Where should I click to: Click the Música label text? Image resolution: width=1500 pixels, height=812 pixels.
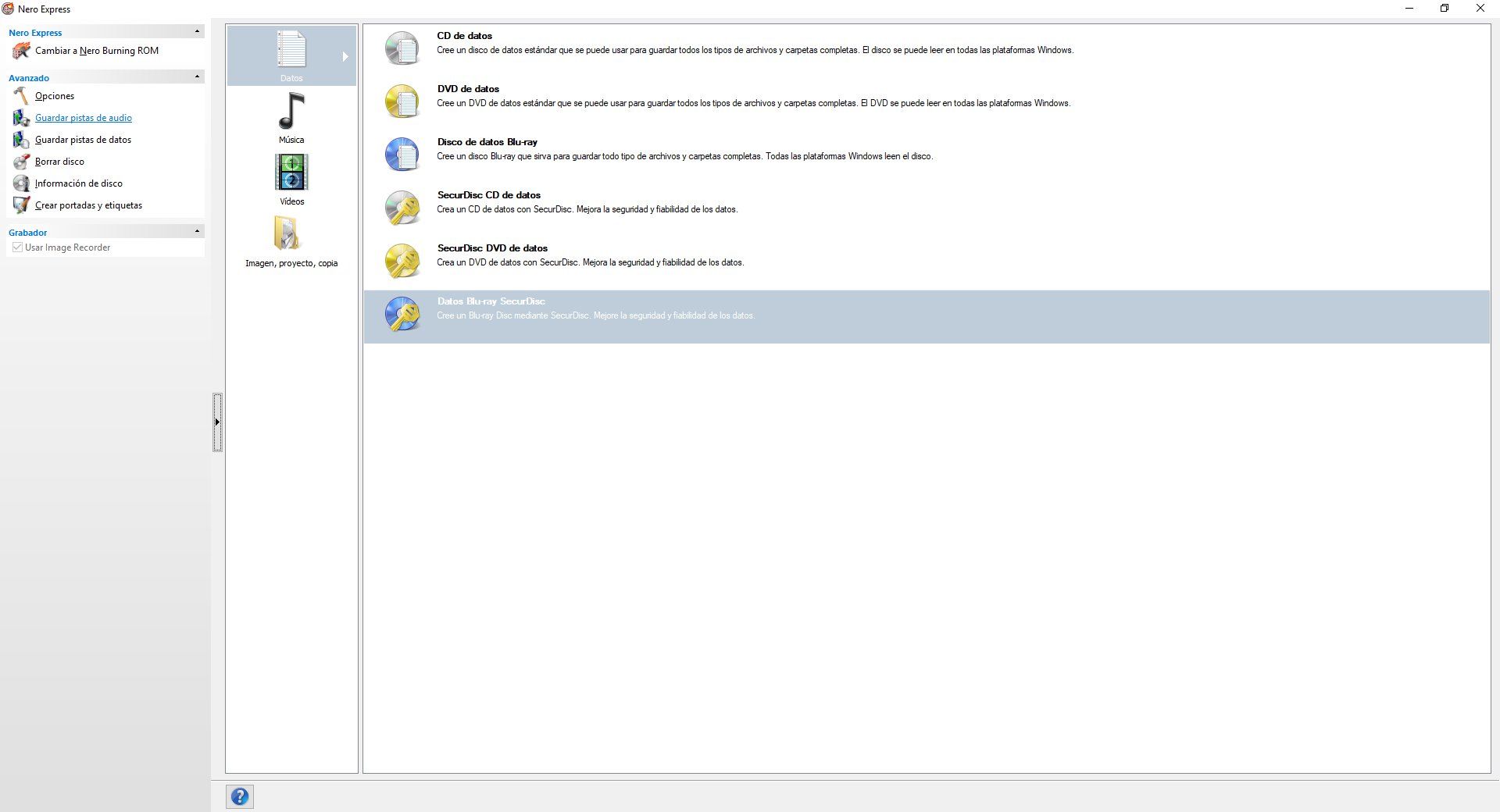[291, 140]
